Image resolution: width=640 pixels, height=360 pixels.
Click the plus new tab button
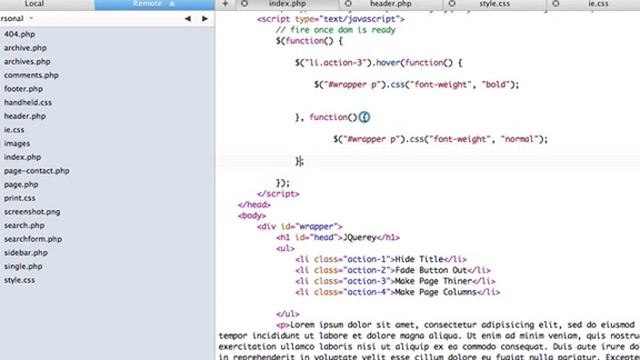point(225,4)
